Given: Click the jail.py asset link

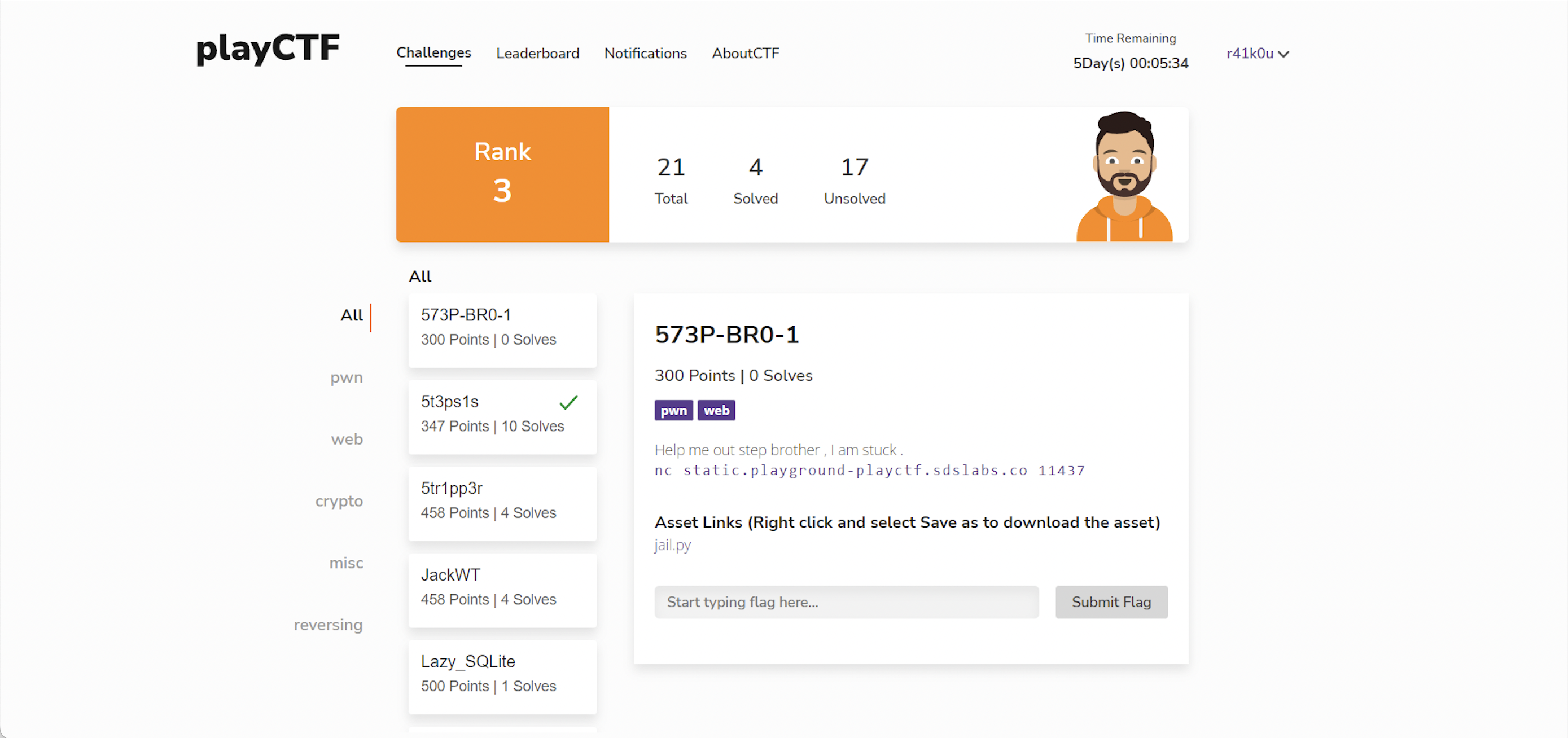Looking at the screenshot, I should 673,546.
